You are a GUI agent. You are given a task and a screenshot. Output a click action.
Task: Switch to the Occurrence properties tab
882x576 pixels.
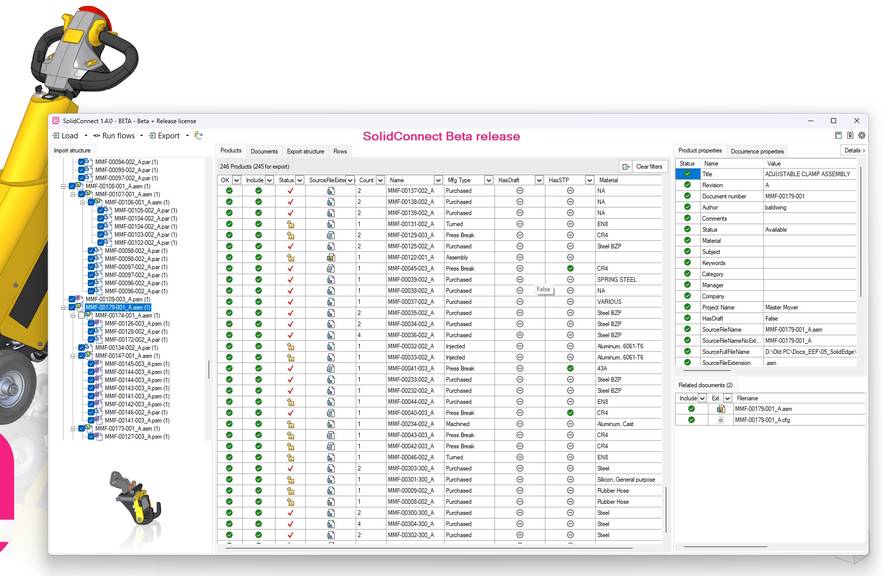pyautogui.click(x=757, y=151)
